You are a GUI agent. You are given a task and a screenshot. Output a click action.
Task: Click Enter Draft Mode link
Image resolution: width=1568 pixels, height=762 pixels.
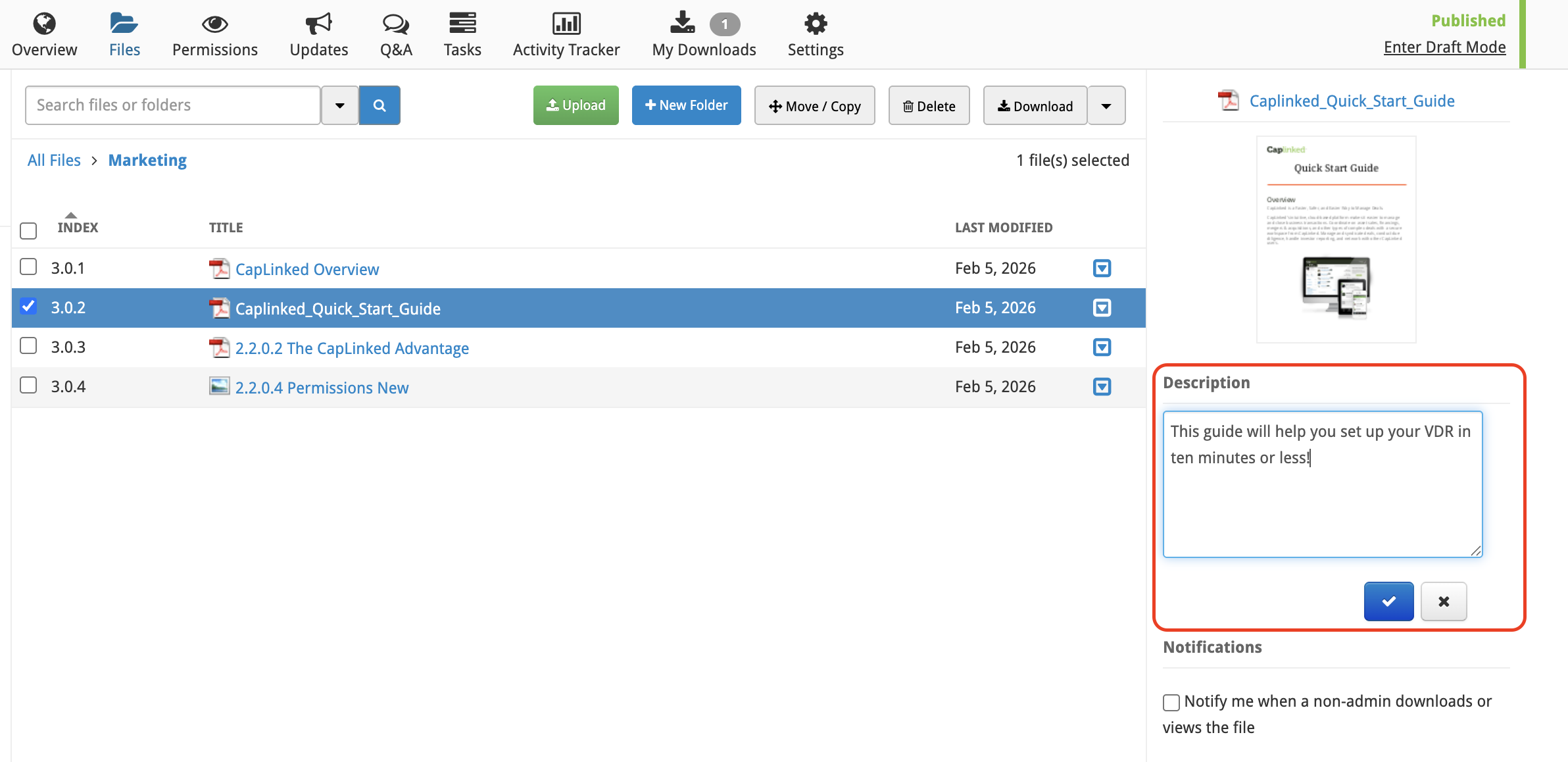(1444, 47)
